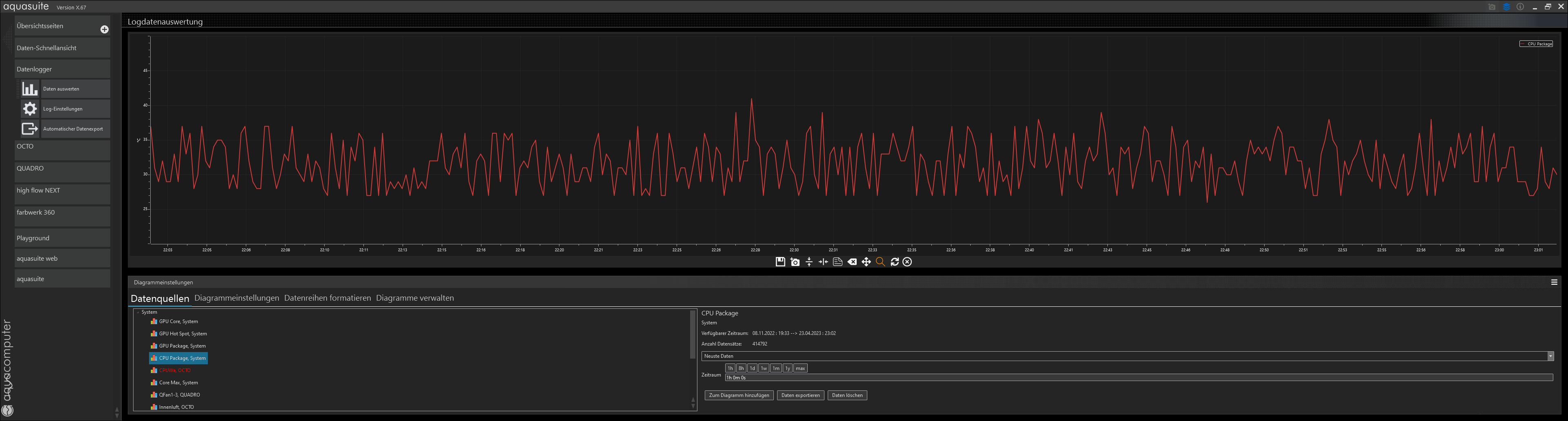
Task: Add a new overview page with plus icon
Action: 104,29
